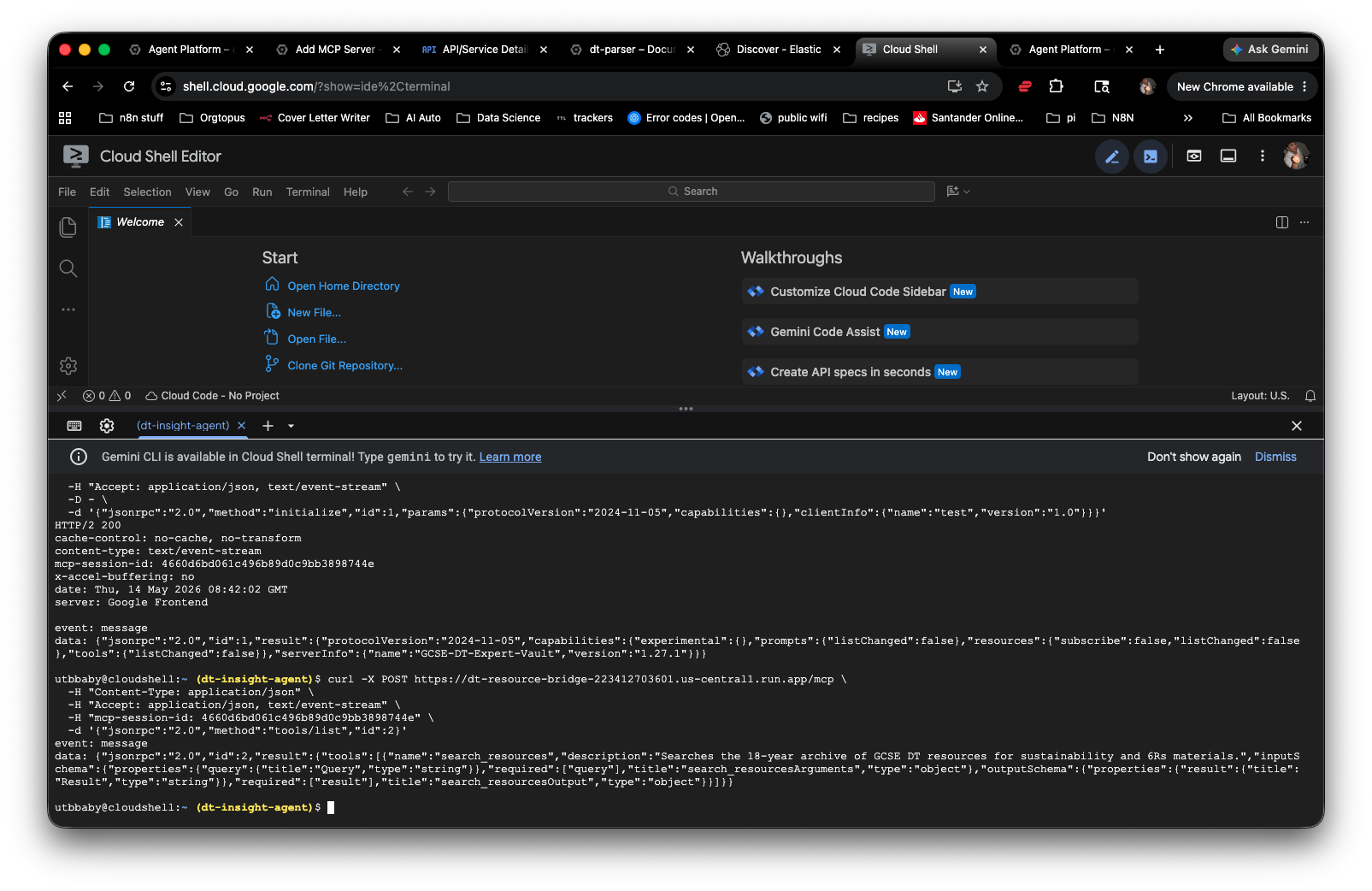Open the Run menu
Screen dimensions: 1372x891
pyautogui.click(x=262, y=192)
